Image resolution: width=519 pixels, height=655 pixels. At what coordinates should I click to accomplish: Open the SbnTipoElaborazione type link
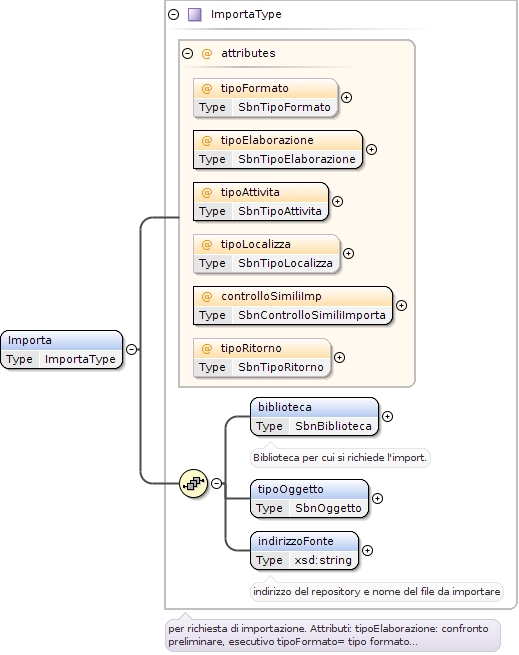tap(297, 159)
